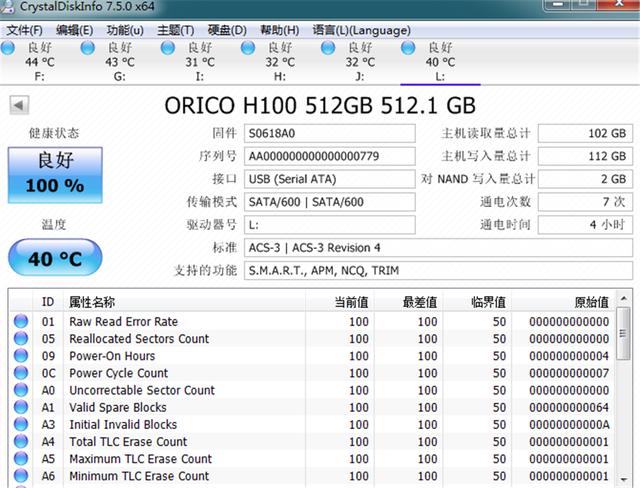Click the blue status orb for drive H:

(248, 48)
